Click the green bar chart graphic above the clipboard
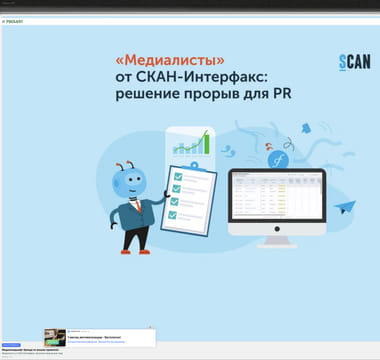The height and width of the screenshot is (360, 380). pos(191,143)
